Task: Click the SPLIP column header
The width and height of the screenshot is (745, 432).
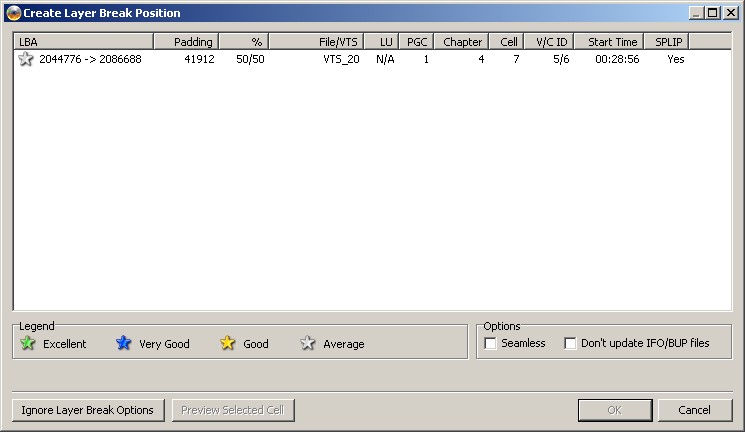Action: (666, 42)
